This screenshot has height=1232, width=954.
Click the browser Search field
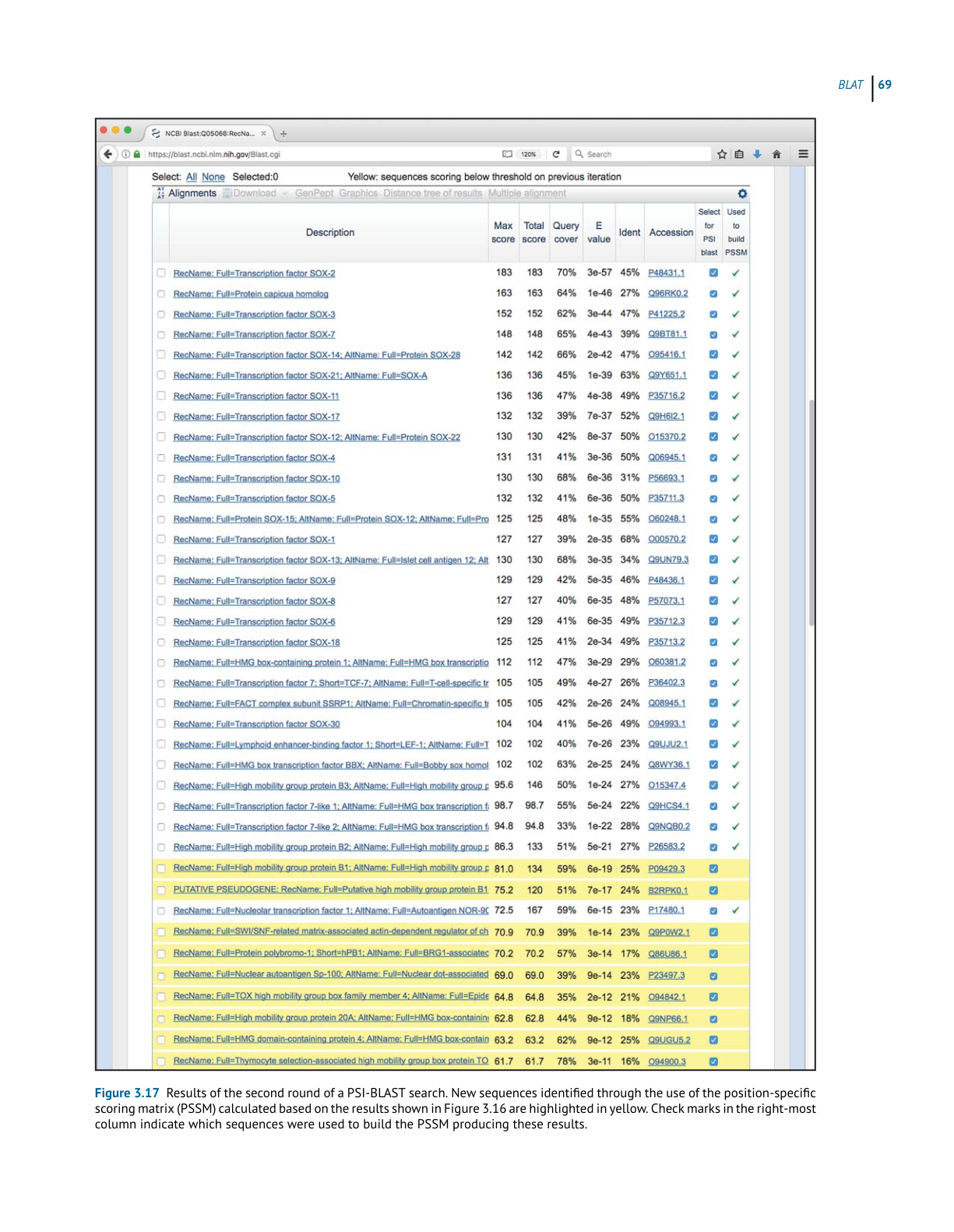click(641, 154)
